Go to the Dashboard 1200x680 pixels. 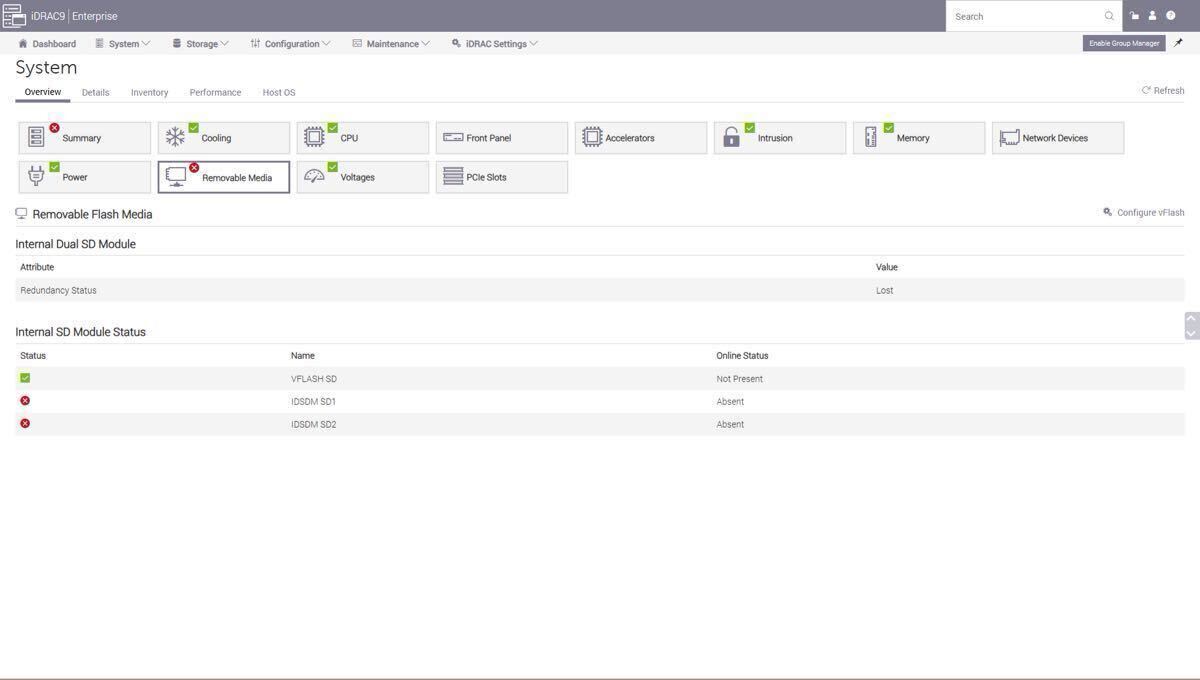point(47,44)
